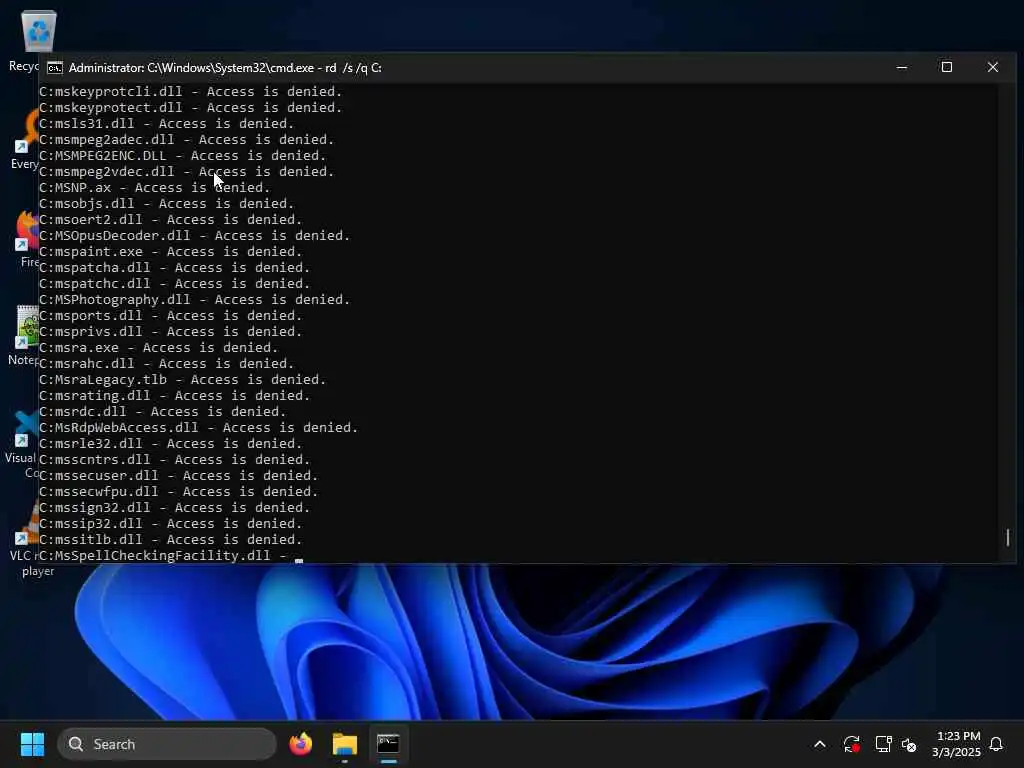Show hidden system tray icons chevron
The height and width of the screenshot is (768, 1024).
[x=820, y=744]
